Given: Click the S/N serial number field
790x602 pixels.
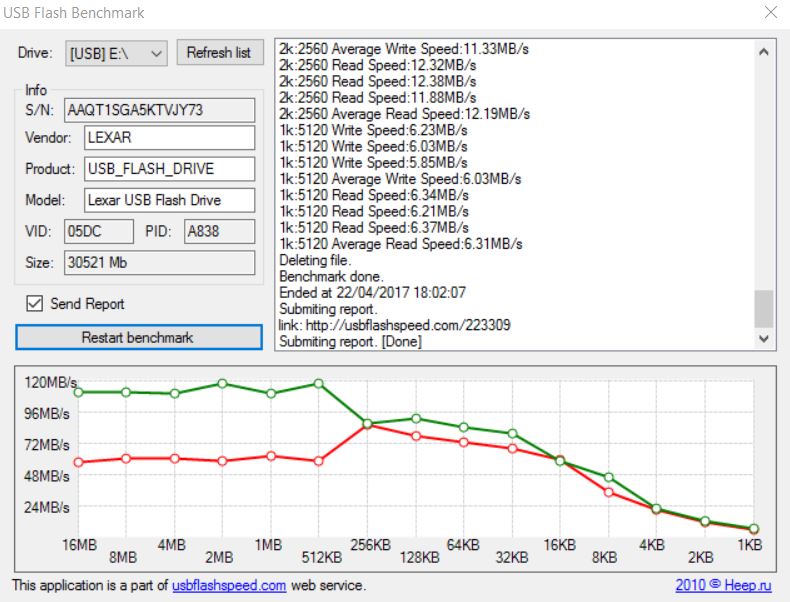Looking at the screenshot, I should tap(160, 109).
